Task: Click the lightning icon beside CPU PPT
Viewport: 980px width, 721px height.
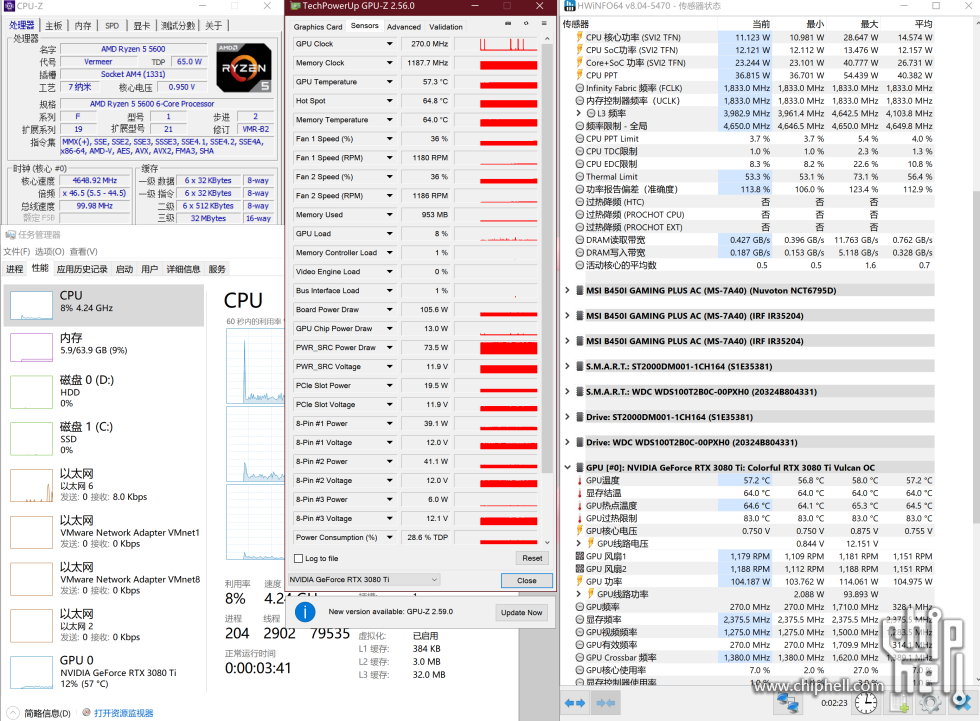Action: pos(579,75)
